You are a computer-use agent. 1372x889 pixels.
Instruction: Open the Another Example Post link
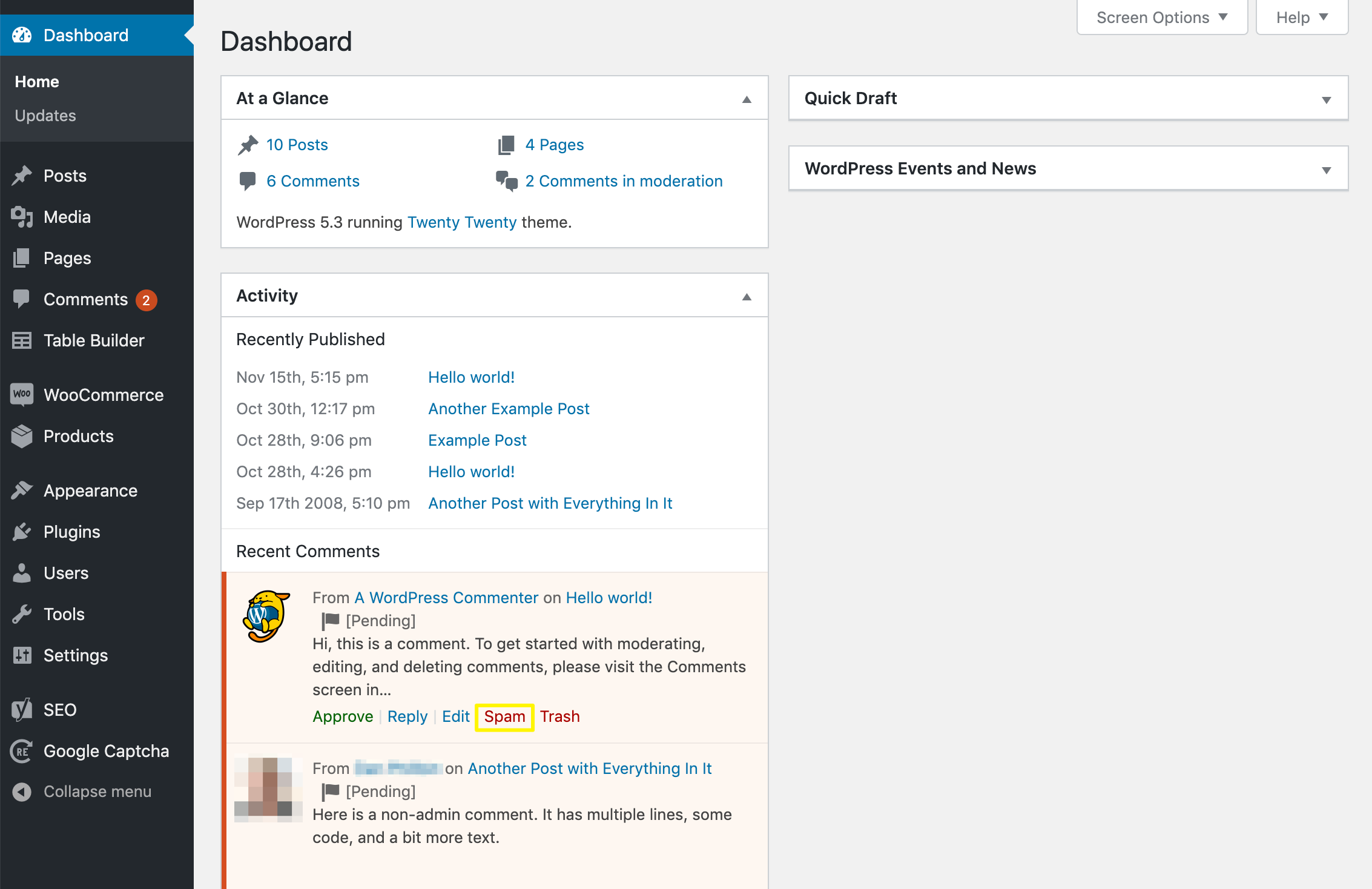[x=509, y=409]
